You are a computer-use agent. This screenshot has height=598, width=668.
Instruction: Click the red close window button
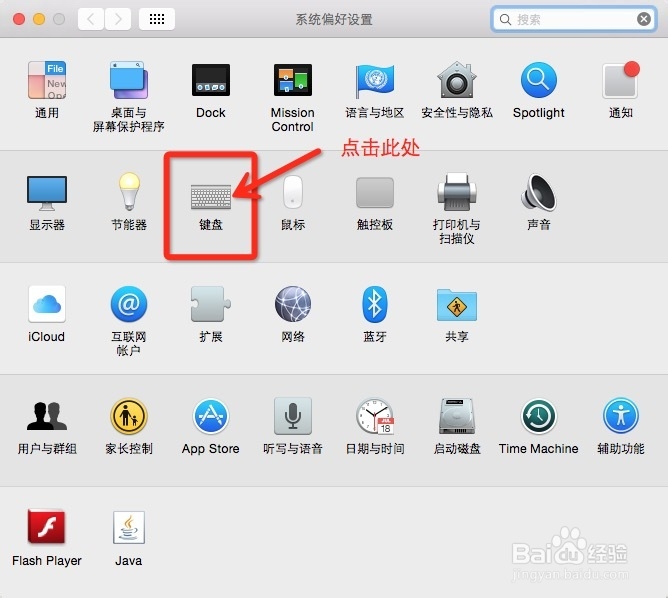(19, 19)
